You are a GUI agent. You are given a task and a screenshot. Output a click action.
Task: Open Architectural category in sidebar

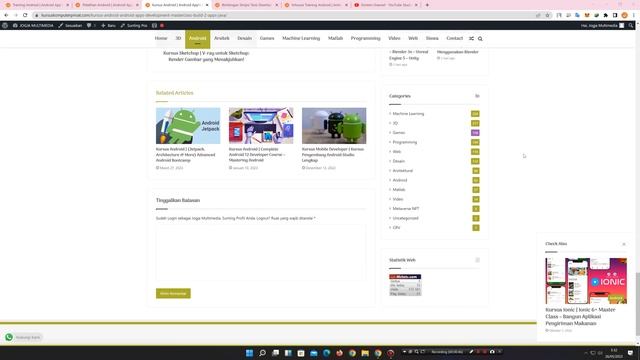(402, 171)
